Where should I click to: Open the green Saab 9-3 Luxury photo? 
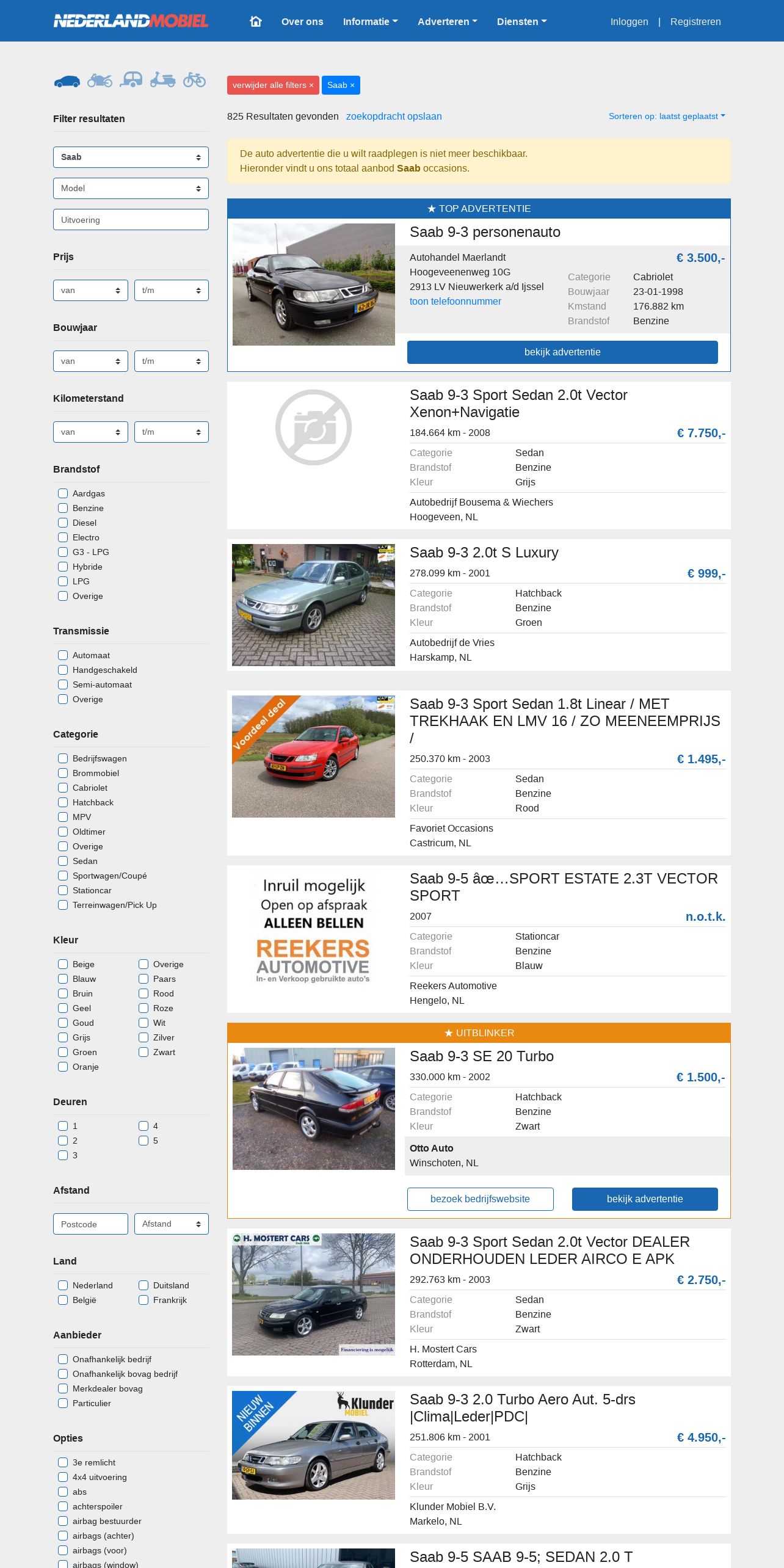[x=314, y=605]
